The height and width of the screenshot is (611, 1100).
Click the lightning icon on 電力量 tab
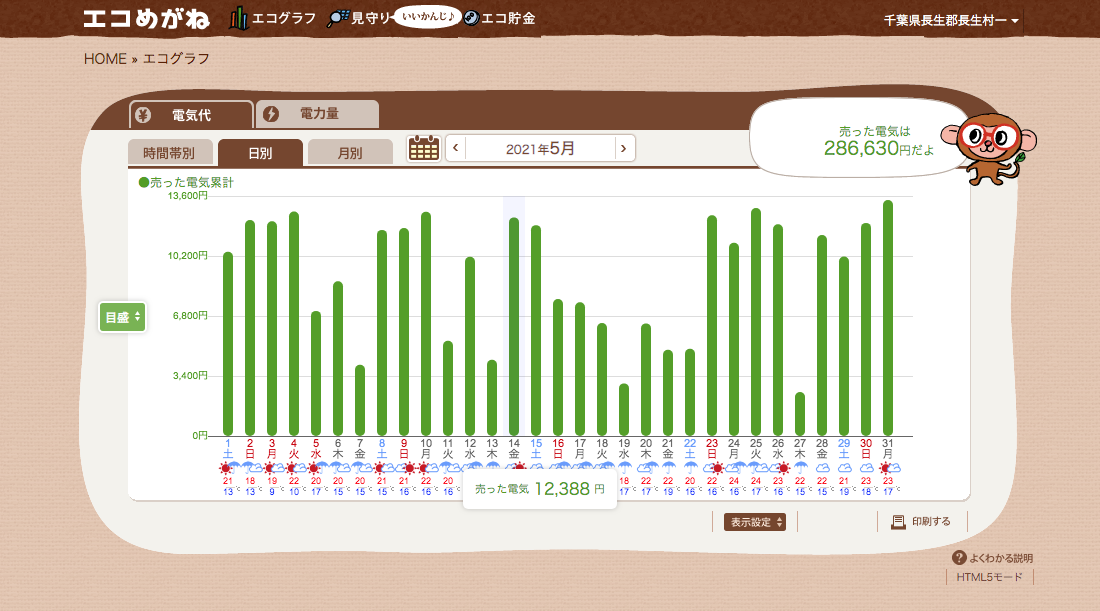271,114
